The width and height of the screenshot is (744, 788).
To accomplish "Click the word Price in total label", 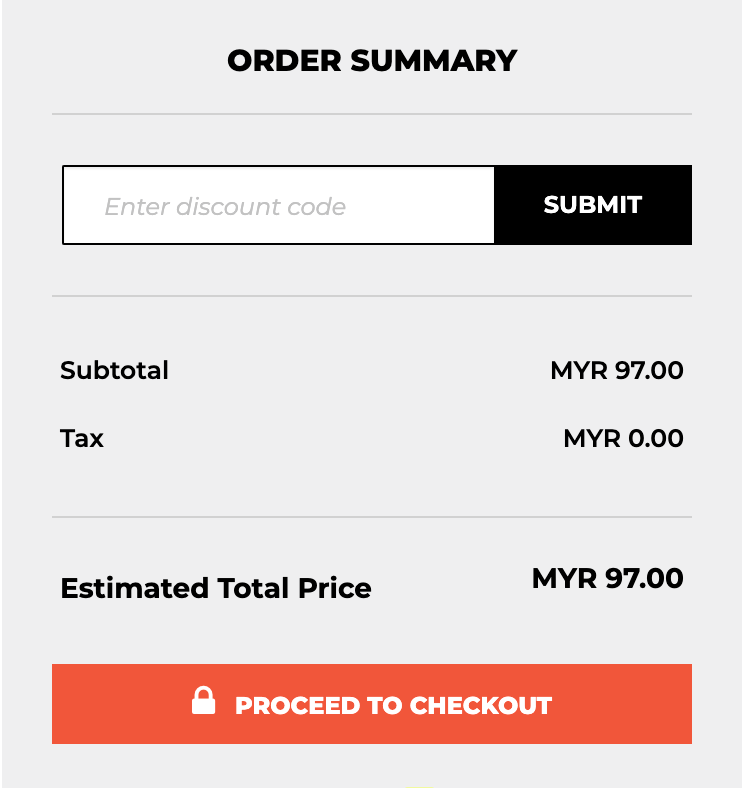I will (334, 588).
